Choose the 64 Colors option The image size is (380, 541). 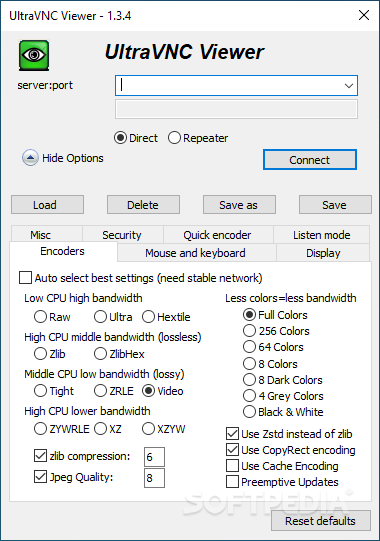coord(249,347)
